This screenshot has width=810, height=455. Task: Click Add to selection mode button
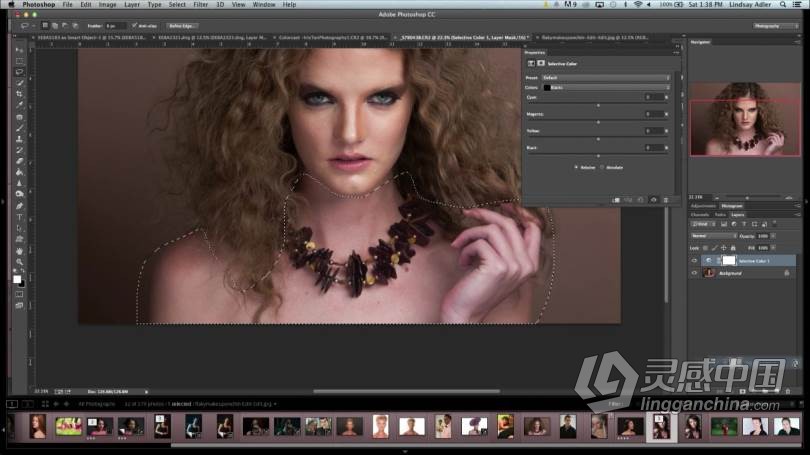(x=55, y=25)
